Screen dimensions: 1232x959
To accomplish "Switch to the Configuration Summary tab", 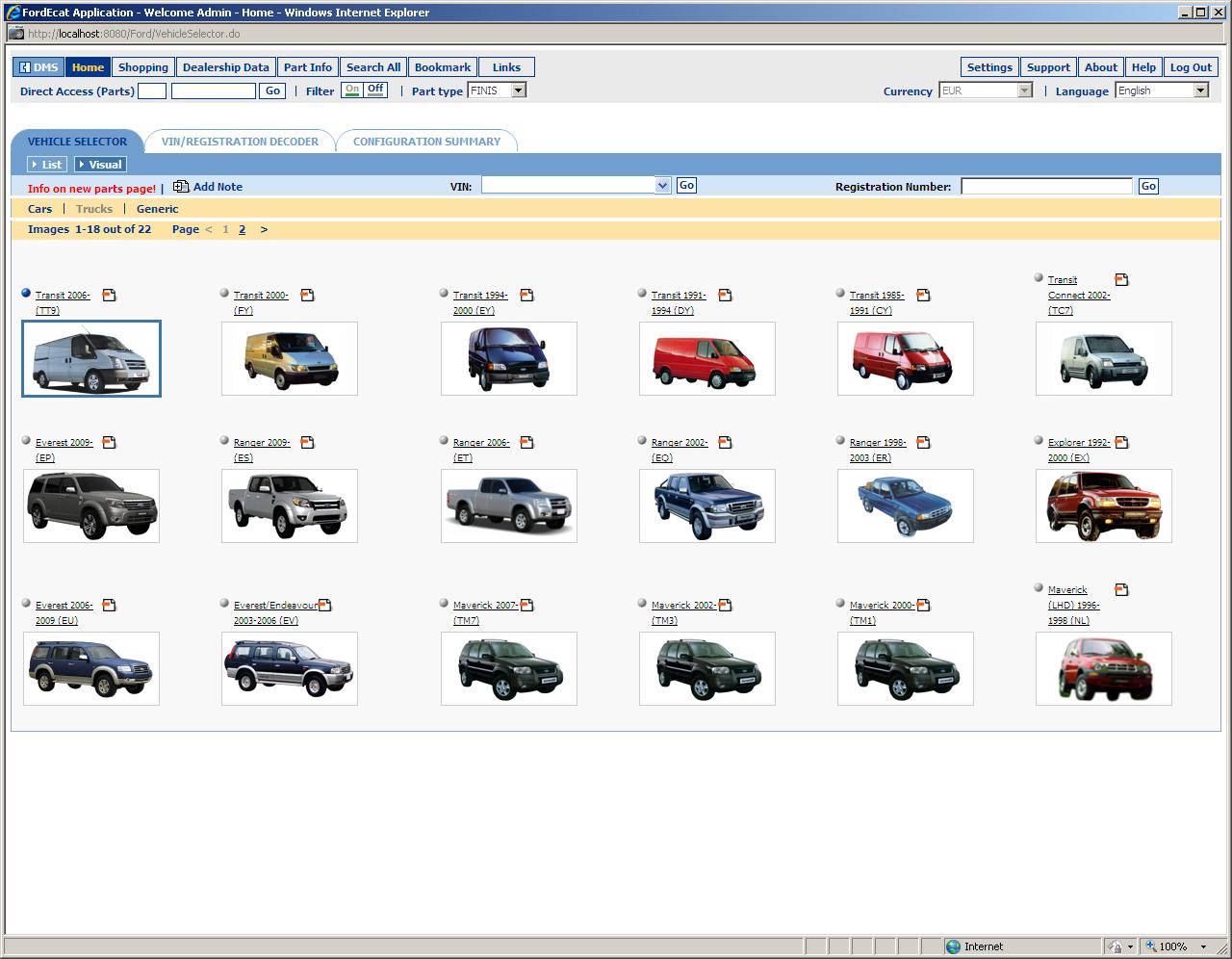I will (426, 142).
